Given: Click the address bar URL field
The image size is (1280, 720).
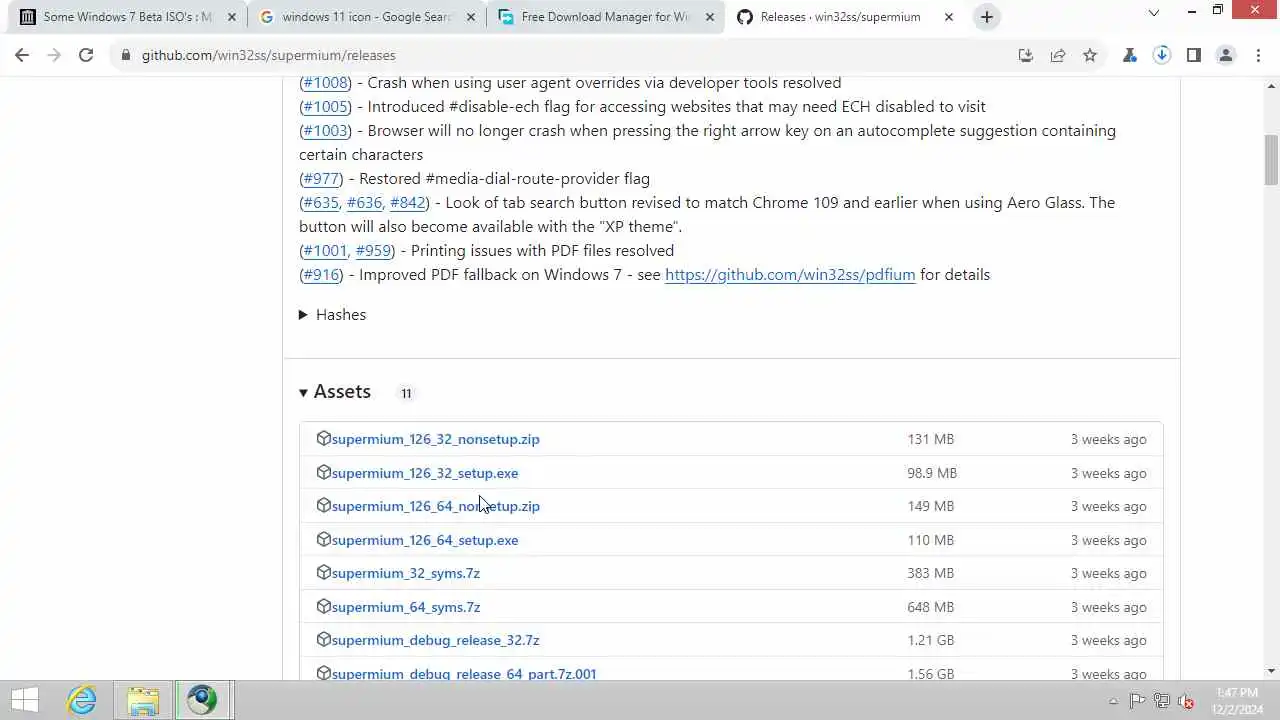Looking at the screenshot, I should tap(560, 56).
